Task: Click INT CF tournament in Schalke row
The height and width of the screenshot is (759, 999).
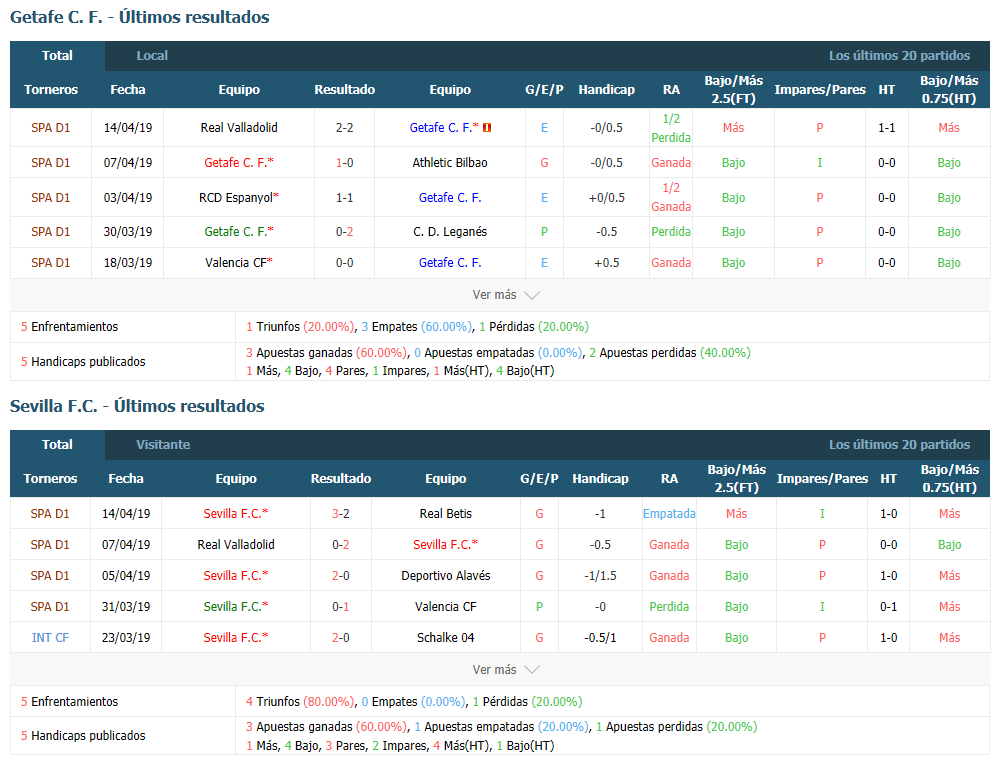Action: [x=50, y=637]
